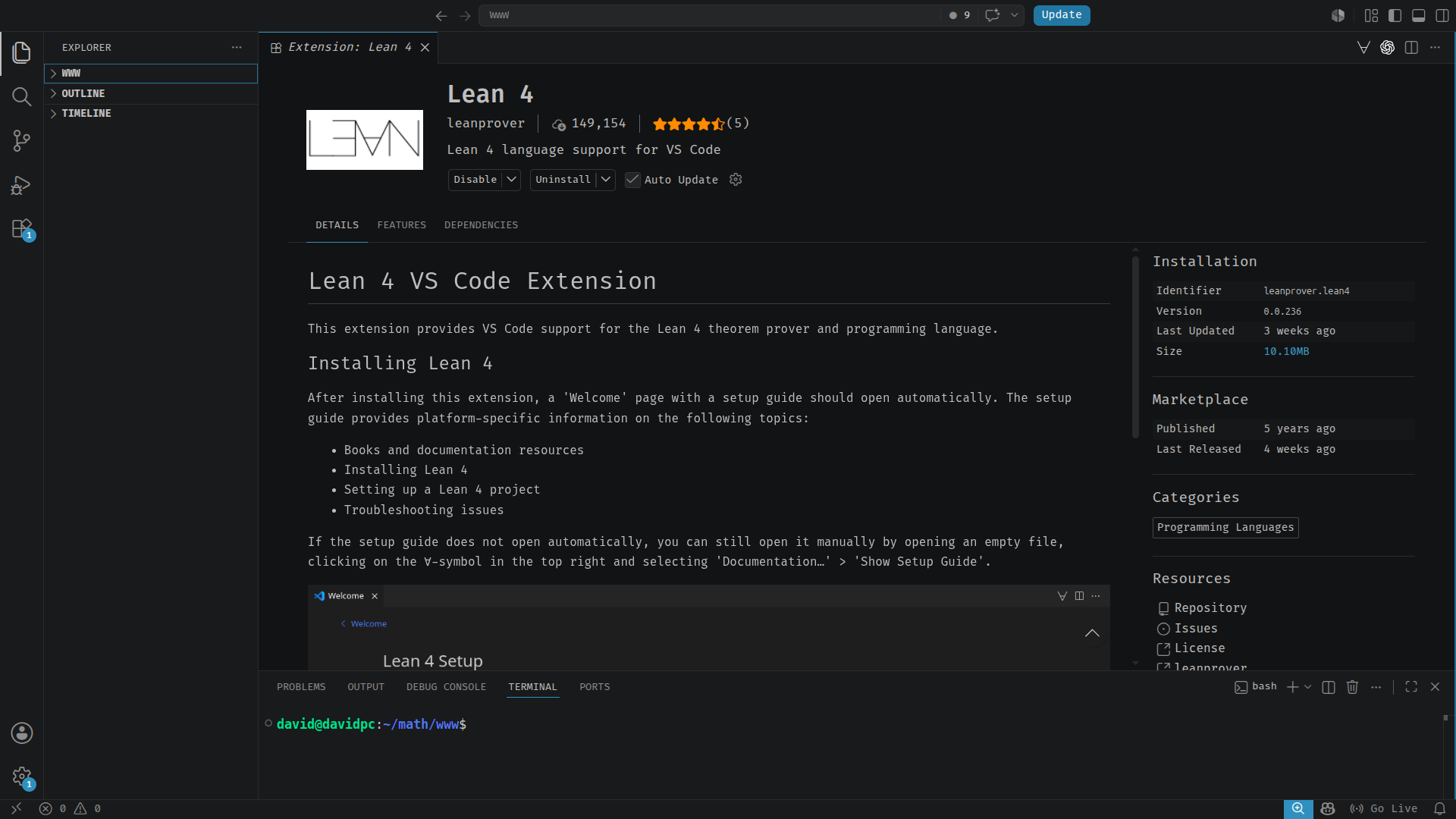The height and width of the screenshot is (819, 1456).
Task: Toggle the bottom panel visibility
Action: point(1419,15)
